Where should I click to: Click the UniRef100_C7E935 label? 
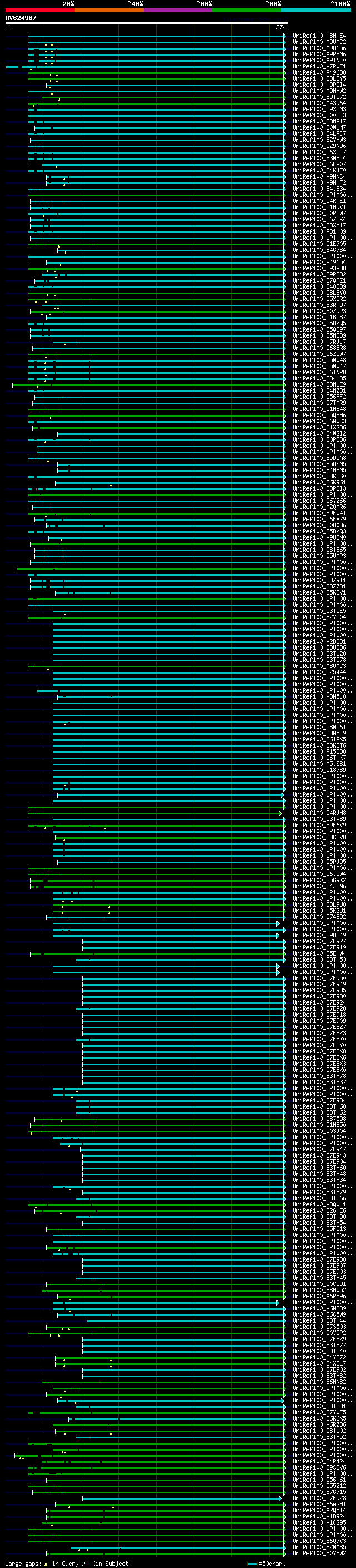point(319,990)
